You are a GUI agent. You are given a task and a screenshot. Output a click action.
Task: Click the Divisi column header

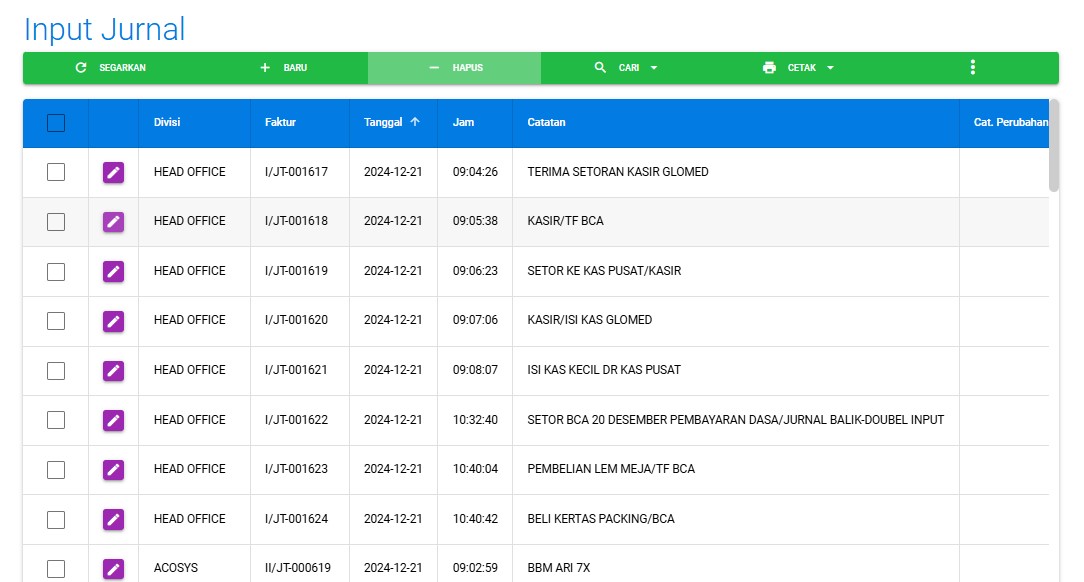pyautogui.click(x=167, y=123)
